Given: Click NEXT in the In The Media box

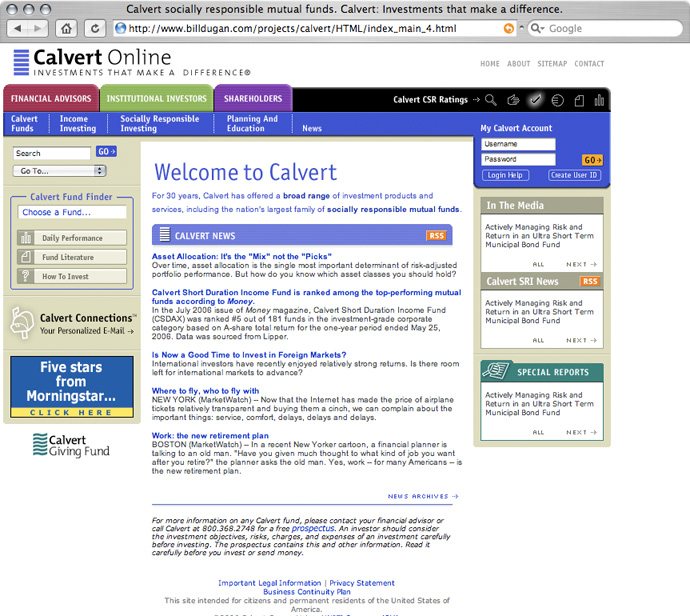Looking at the screenshot, I should coord(581,264).
